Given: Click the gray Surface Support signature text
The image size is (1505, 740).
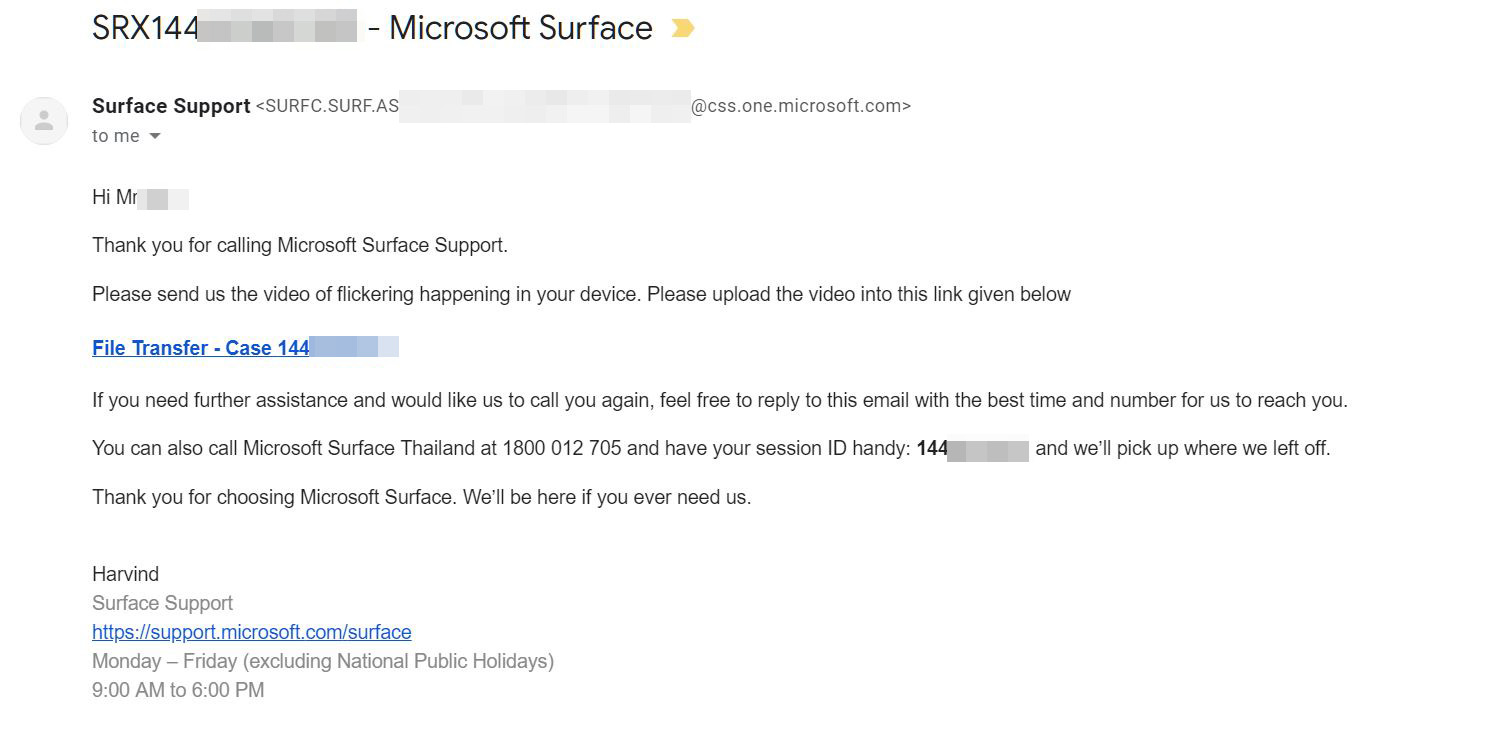Looking at the screenshot, I should pos(162,603).
